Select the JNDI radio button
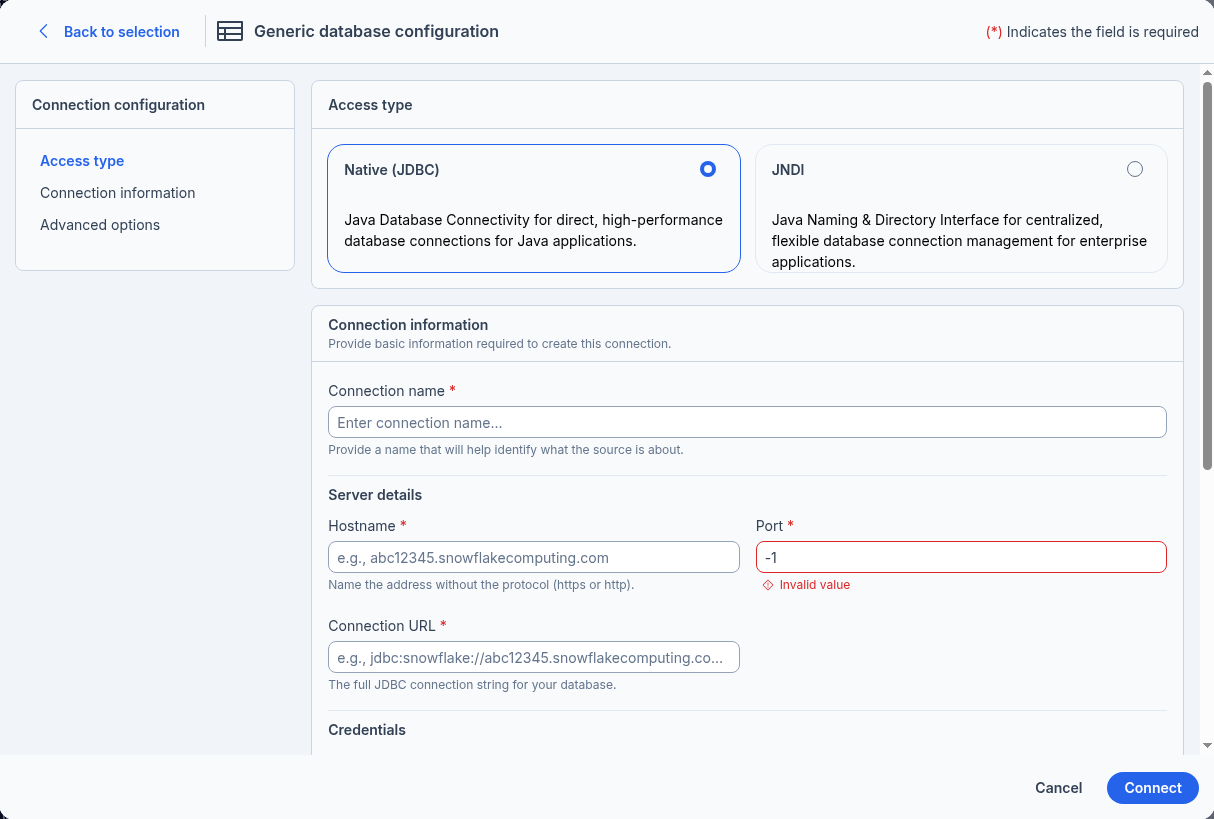 (1134, 170)
